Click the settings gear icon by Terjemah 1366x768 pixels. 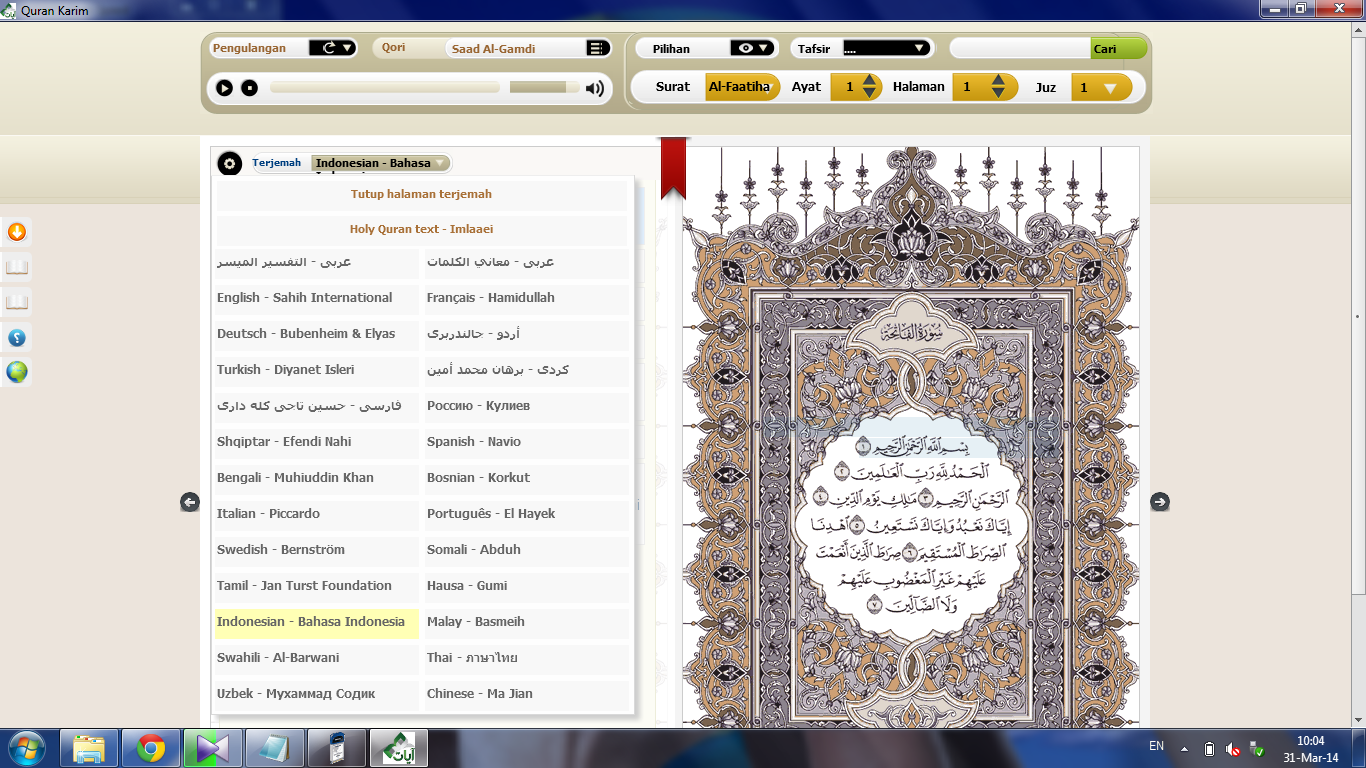coord(230,163)
